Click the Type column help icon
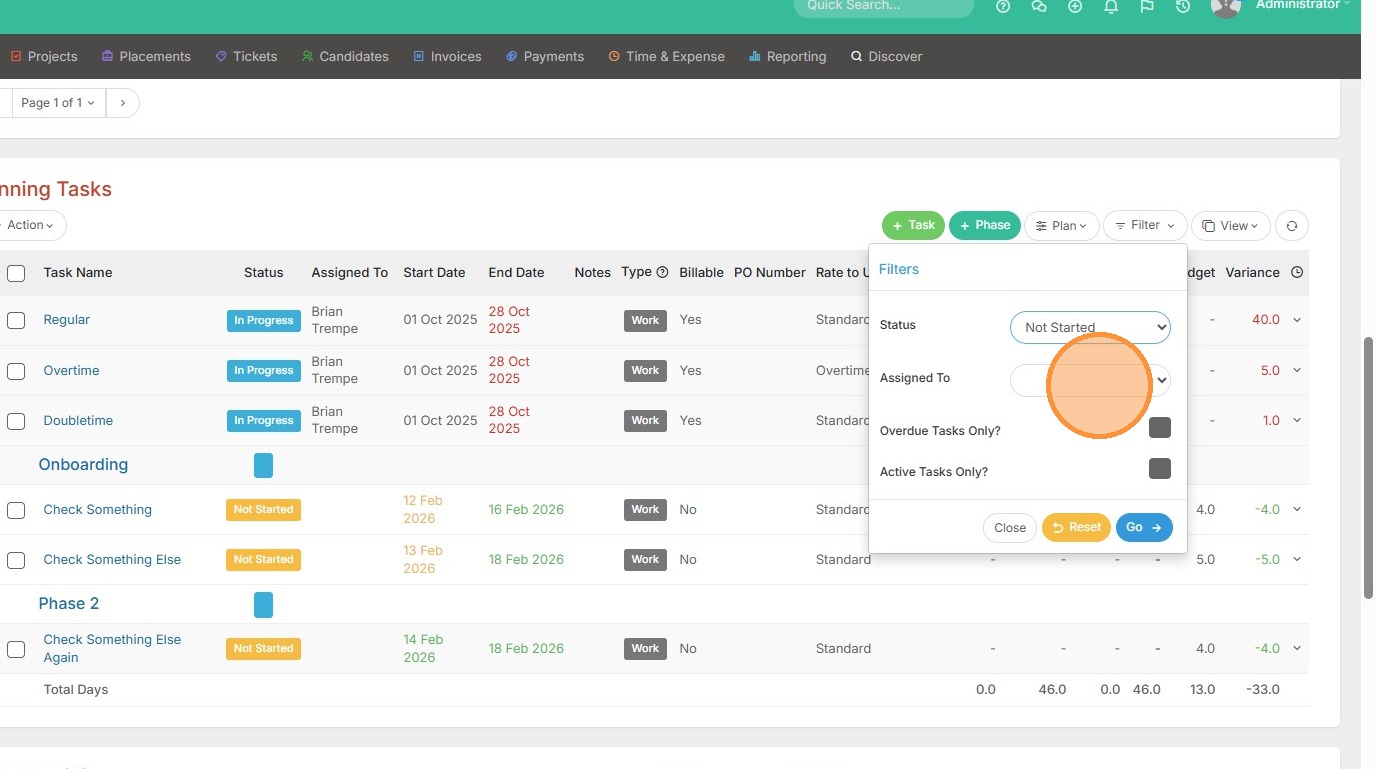This screenshot has height=769, width=1376. point(662,272)
